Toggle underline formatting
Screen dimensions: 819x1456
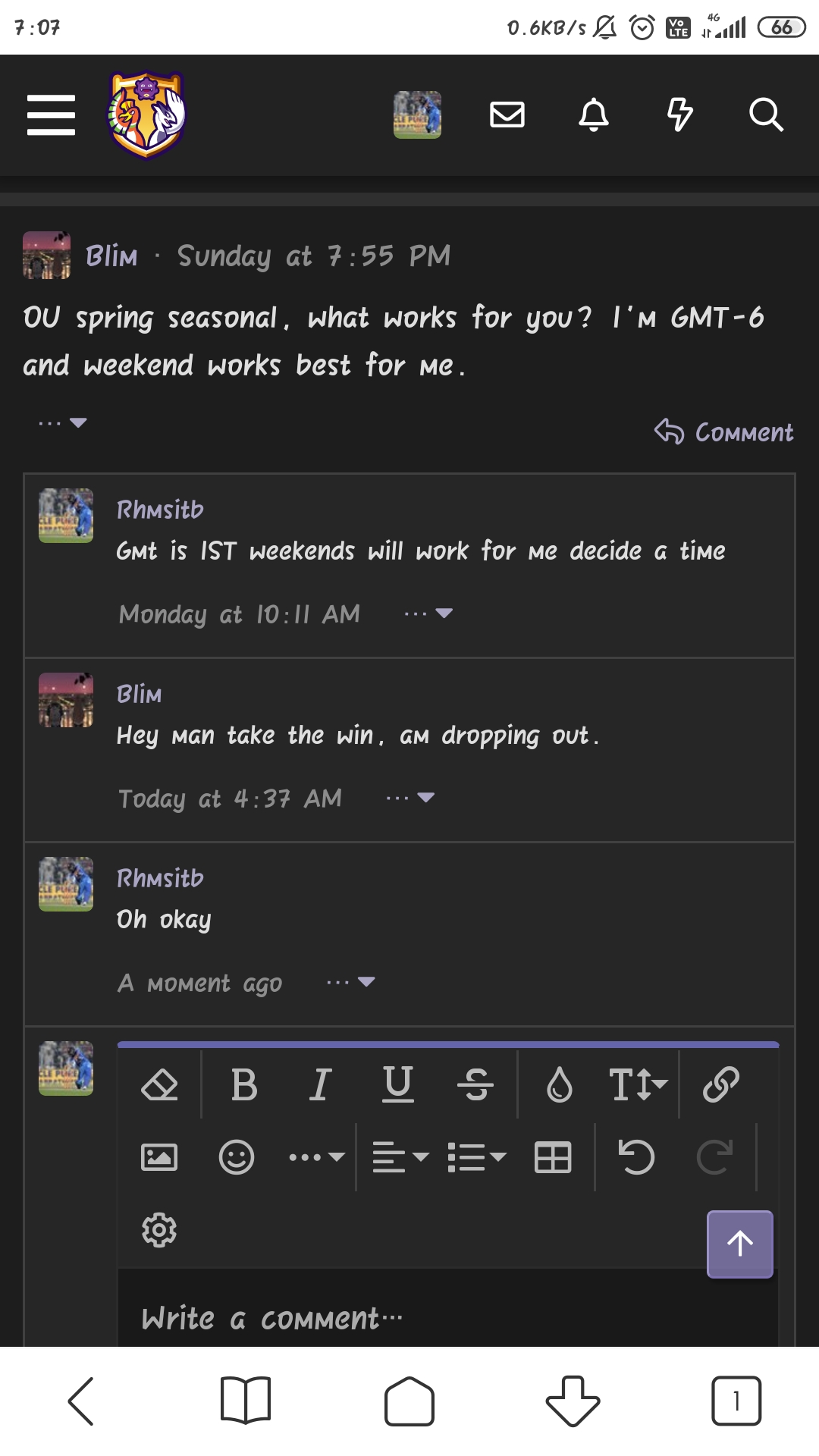pos(398,1084)
